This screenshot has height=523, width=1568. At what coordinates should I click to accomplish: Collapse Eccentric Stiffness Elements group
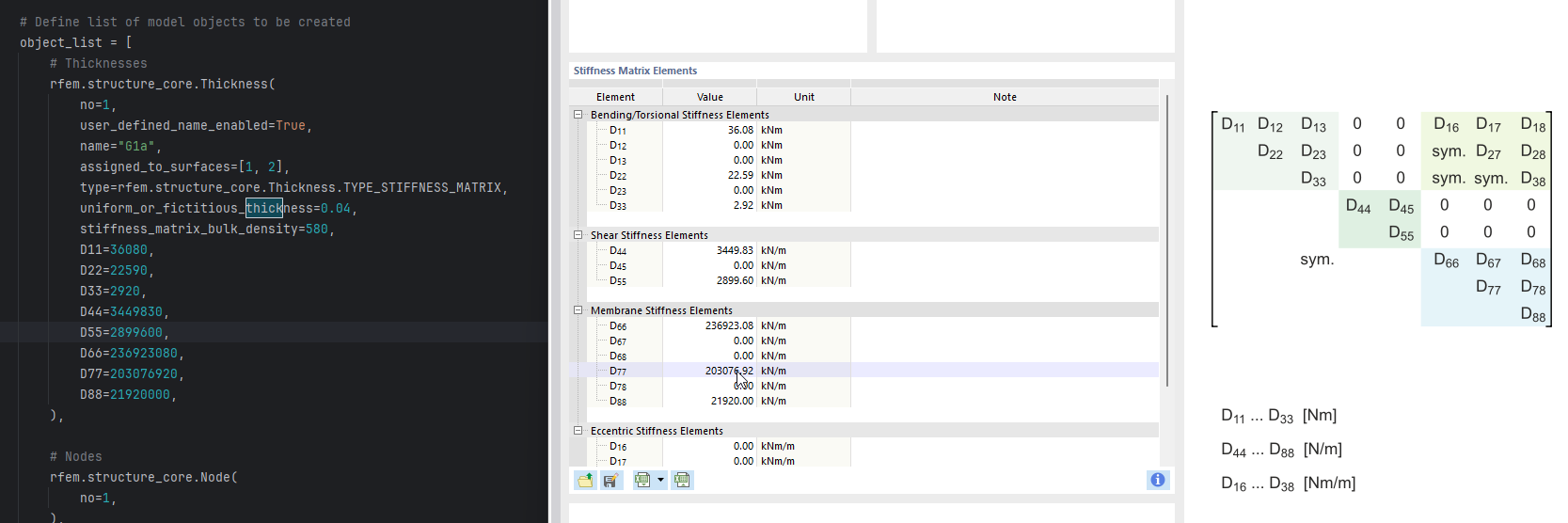(578, 431)
